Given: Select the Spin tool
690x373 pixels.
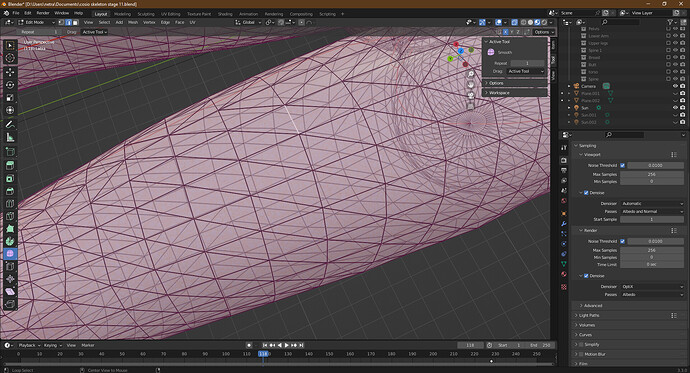Looking at the screenshot, I should pyautogui.click(x=10, y=241).
